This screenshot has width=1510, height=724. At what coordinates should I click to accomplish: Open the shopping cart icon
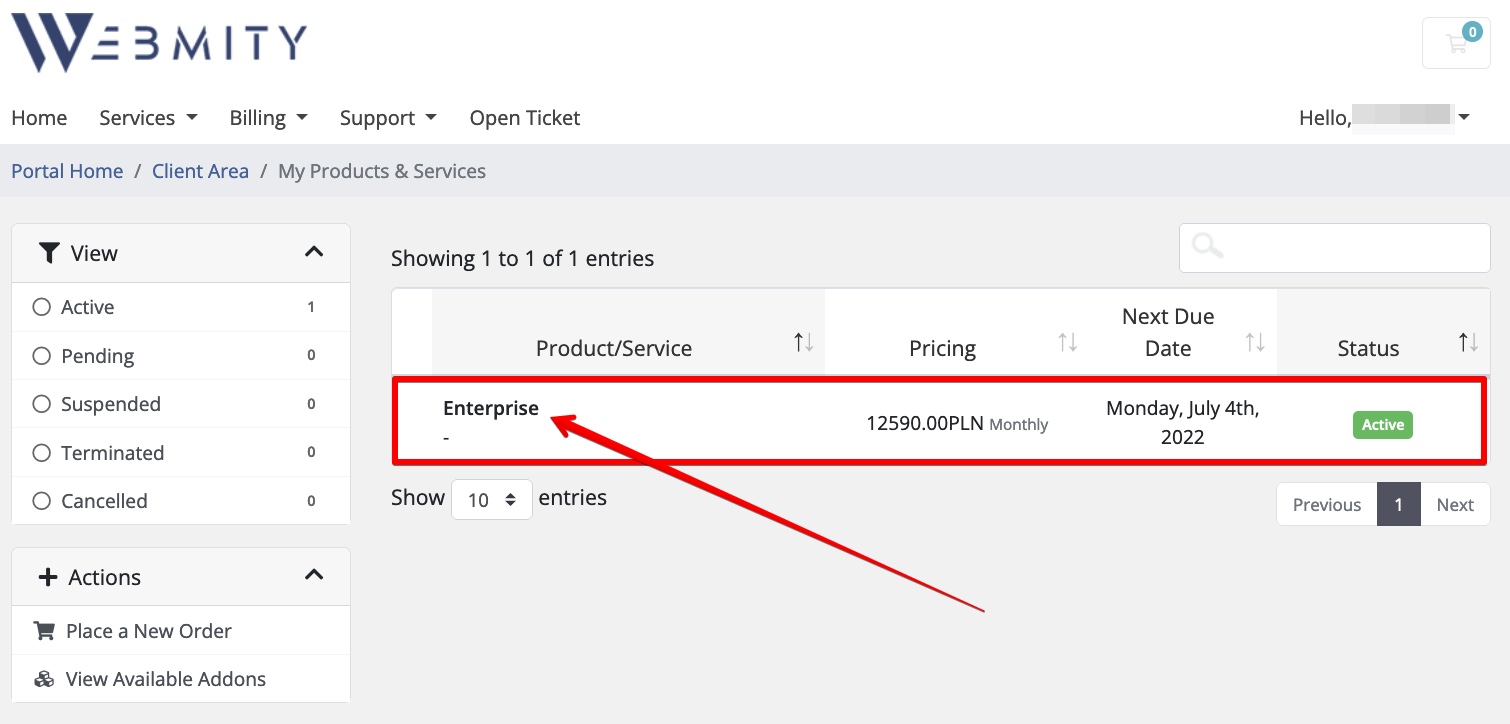pos(1455,43)
